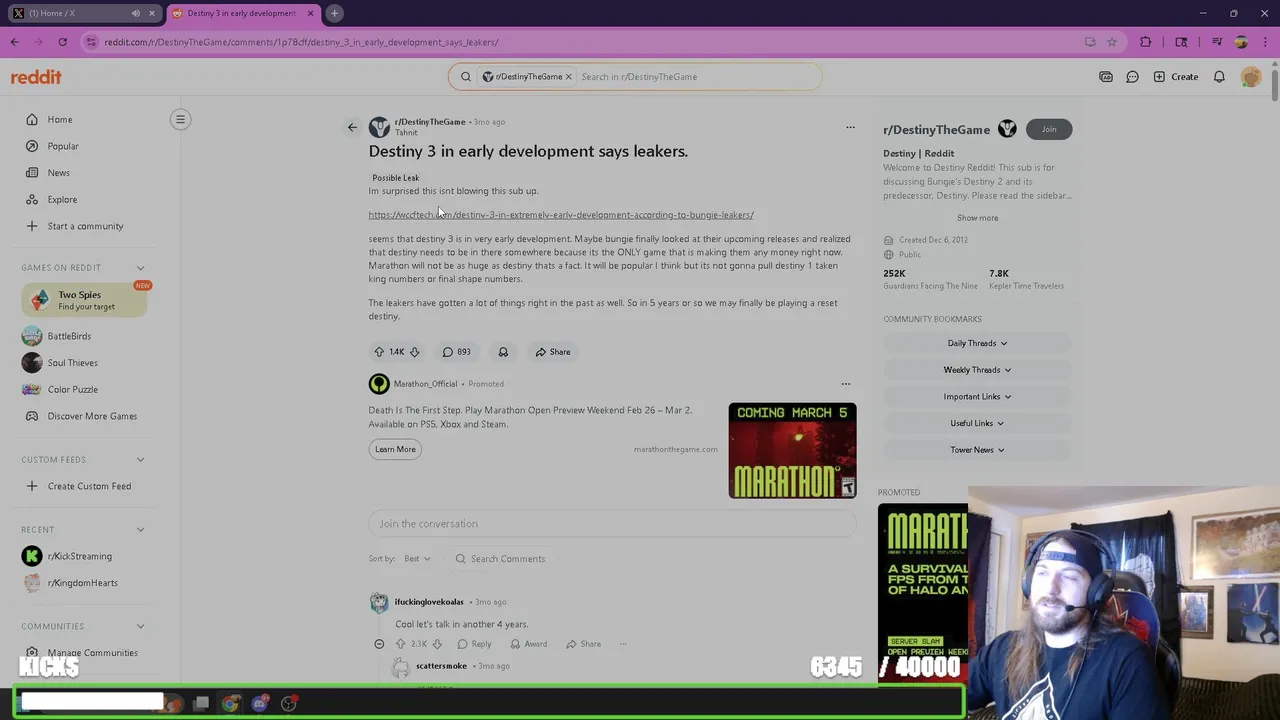Expand Weekly Threads bookmark

(x=977, y=370)
